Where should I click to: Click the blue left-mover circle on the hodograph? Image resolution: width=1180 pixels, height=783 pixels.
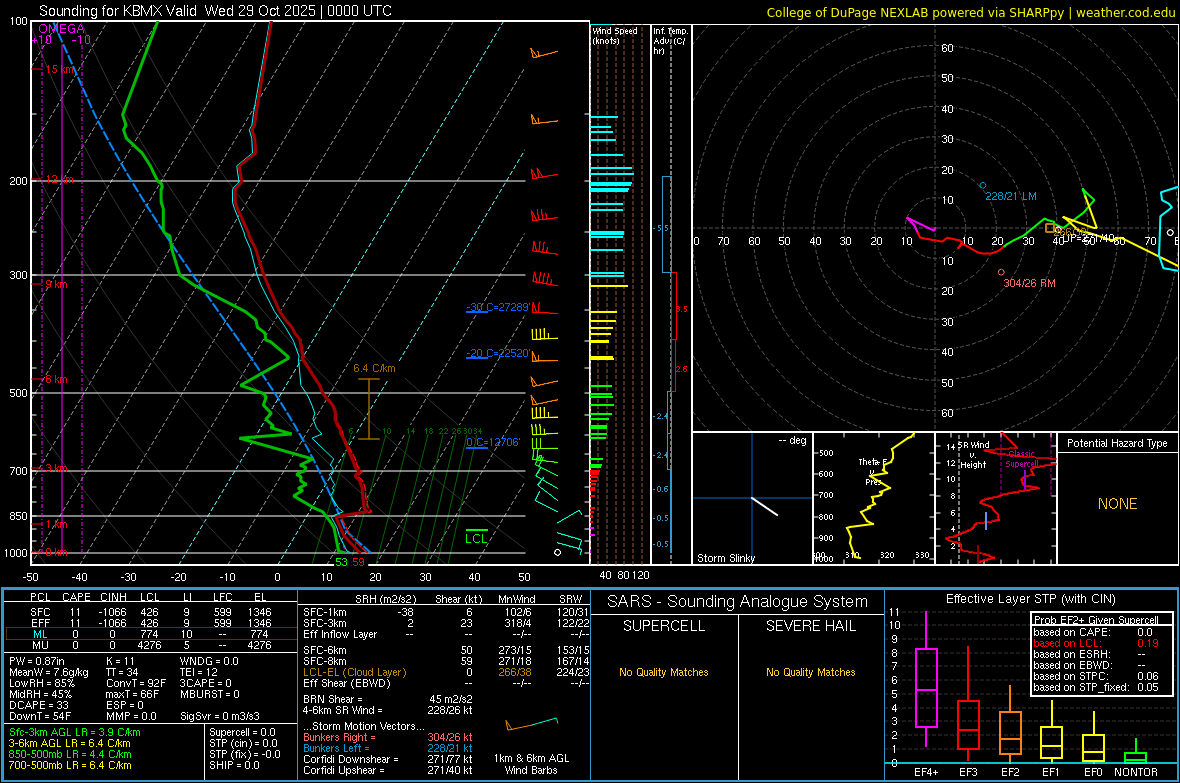(983, 185)
